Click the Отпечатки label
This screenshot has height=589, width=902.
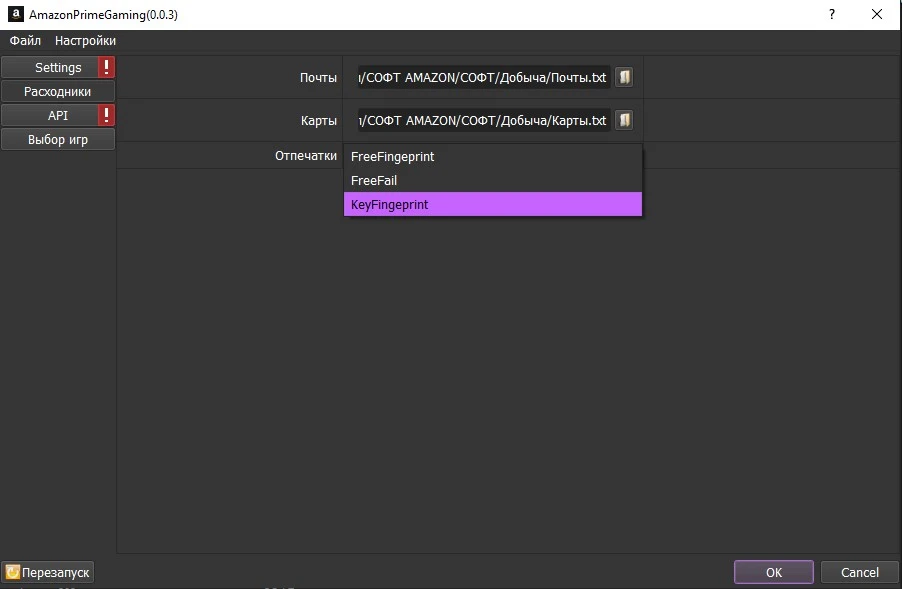click(306, 156)
